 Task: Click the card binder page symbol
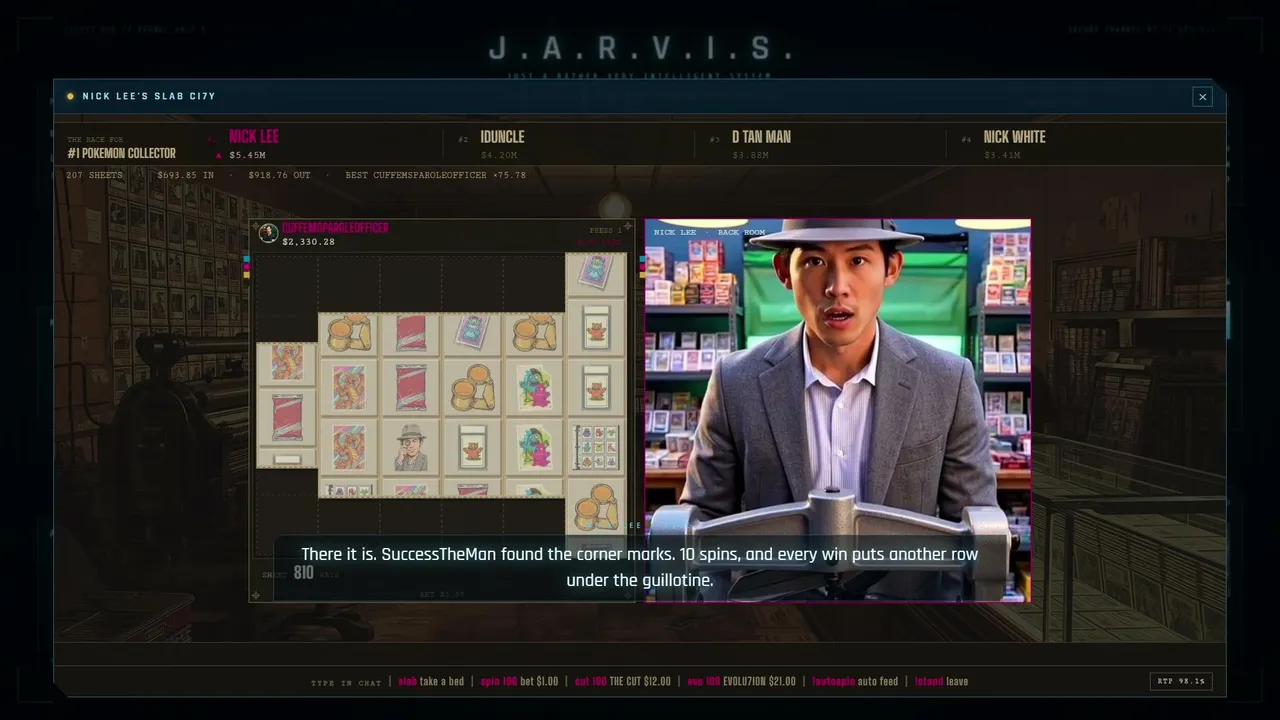pos(596,447)
